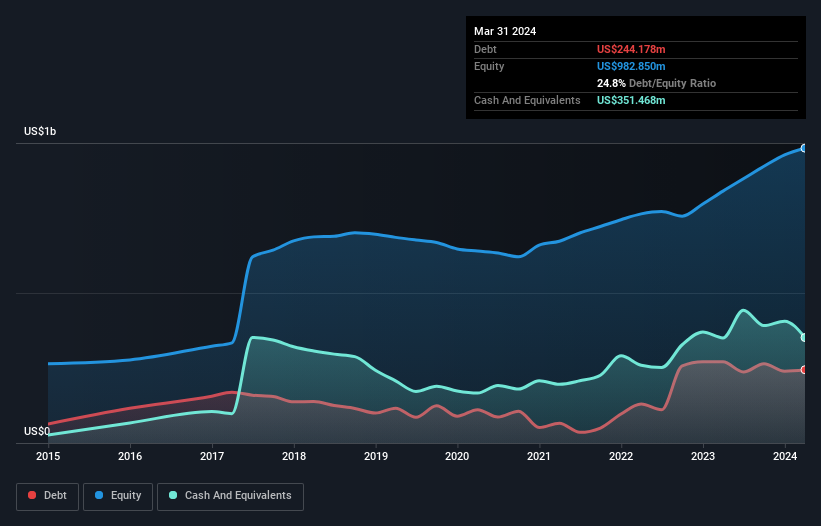821x526 pixels.
Task: Click the 2015 x-axis label
Action: (48, 456)
